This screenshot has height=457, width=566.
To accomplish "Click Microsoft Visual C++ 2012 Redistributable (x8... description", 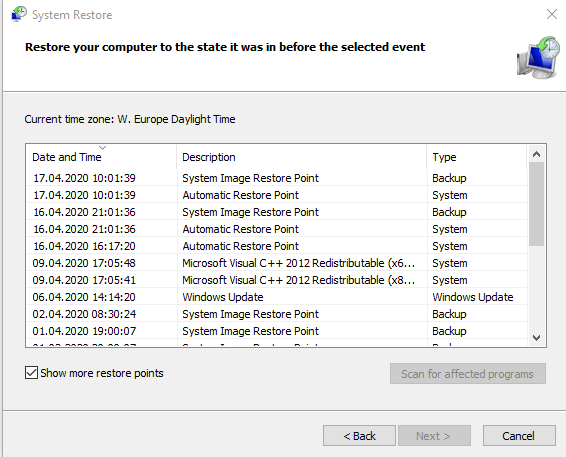I will point(299,280).
